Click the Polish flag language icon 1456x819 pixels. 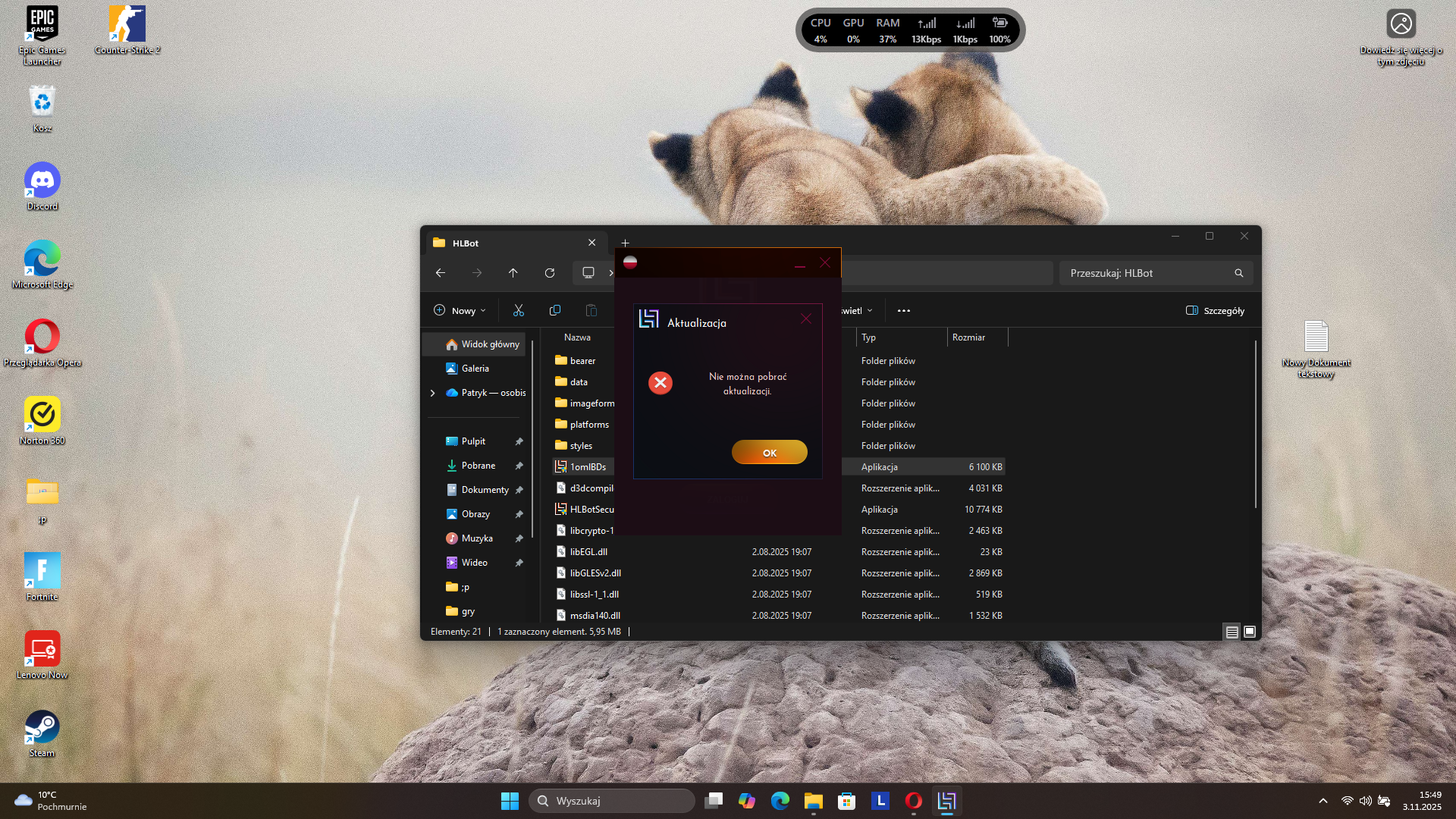(630, 262)
